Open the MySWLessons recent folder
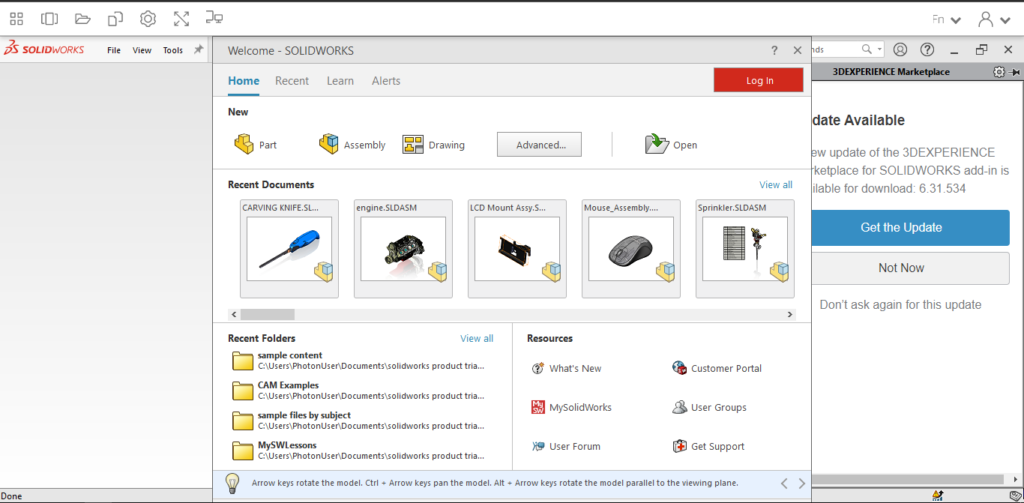 click(x=359, y=450)
